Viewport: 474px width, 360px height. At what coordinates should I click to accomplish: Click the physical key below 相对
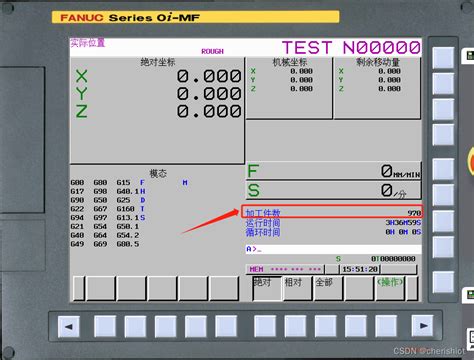pyautogui.click(x=295, y=326)
